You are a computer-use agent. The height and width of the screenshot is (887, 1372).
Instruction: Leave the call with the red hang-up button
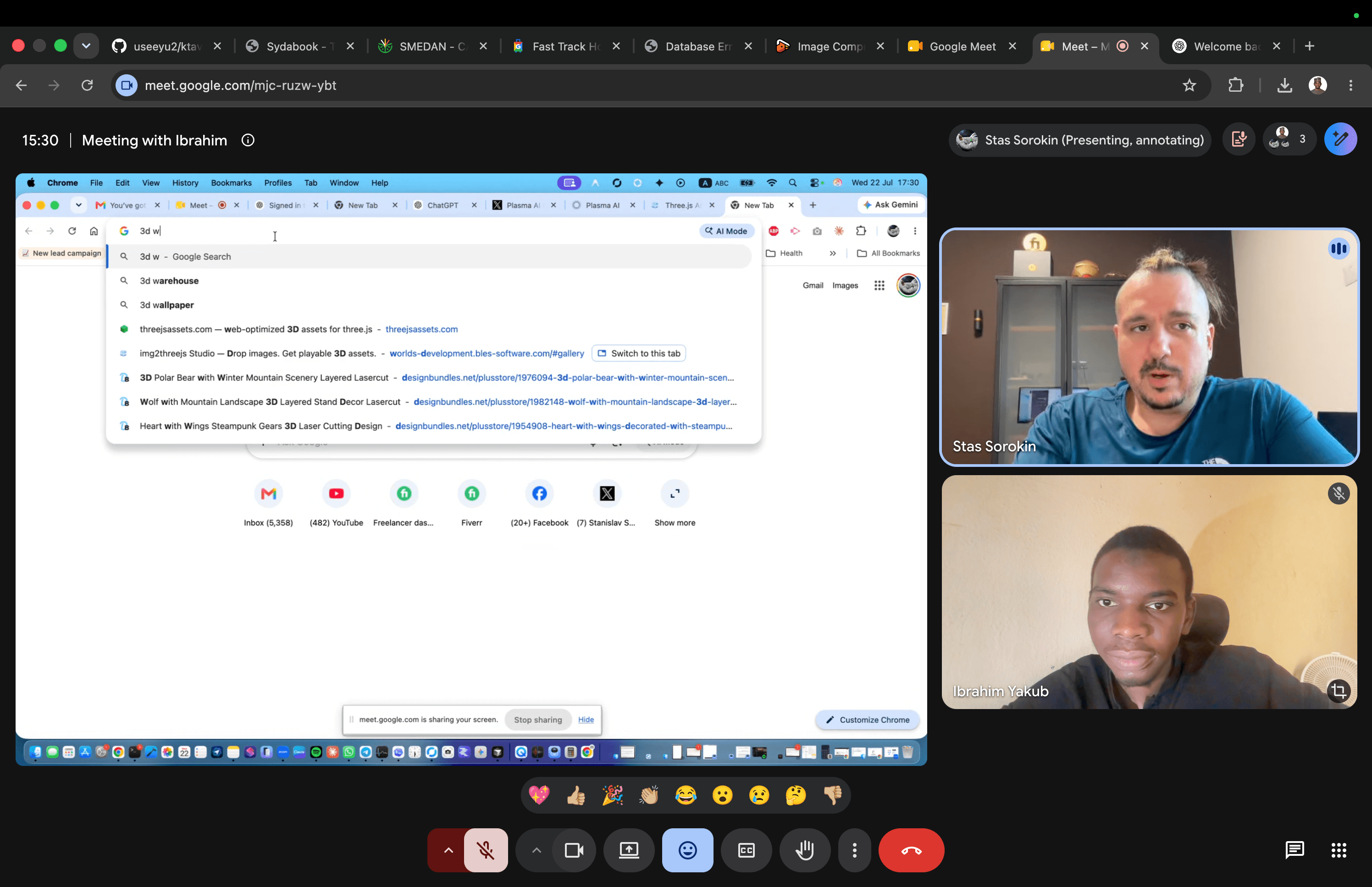911,850
